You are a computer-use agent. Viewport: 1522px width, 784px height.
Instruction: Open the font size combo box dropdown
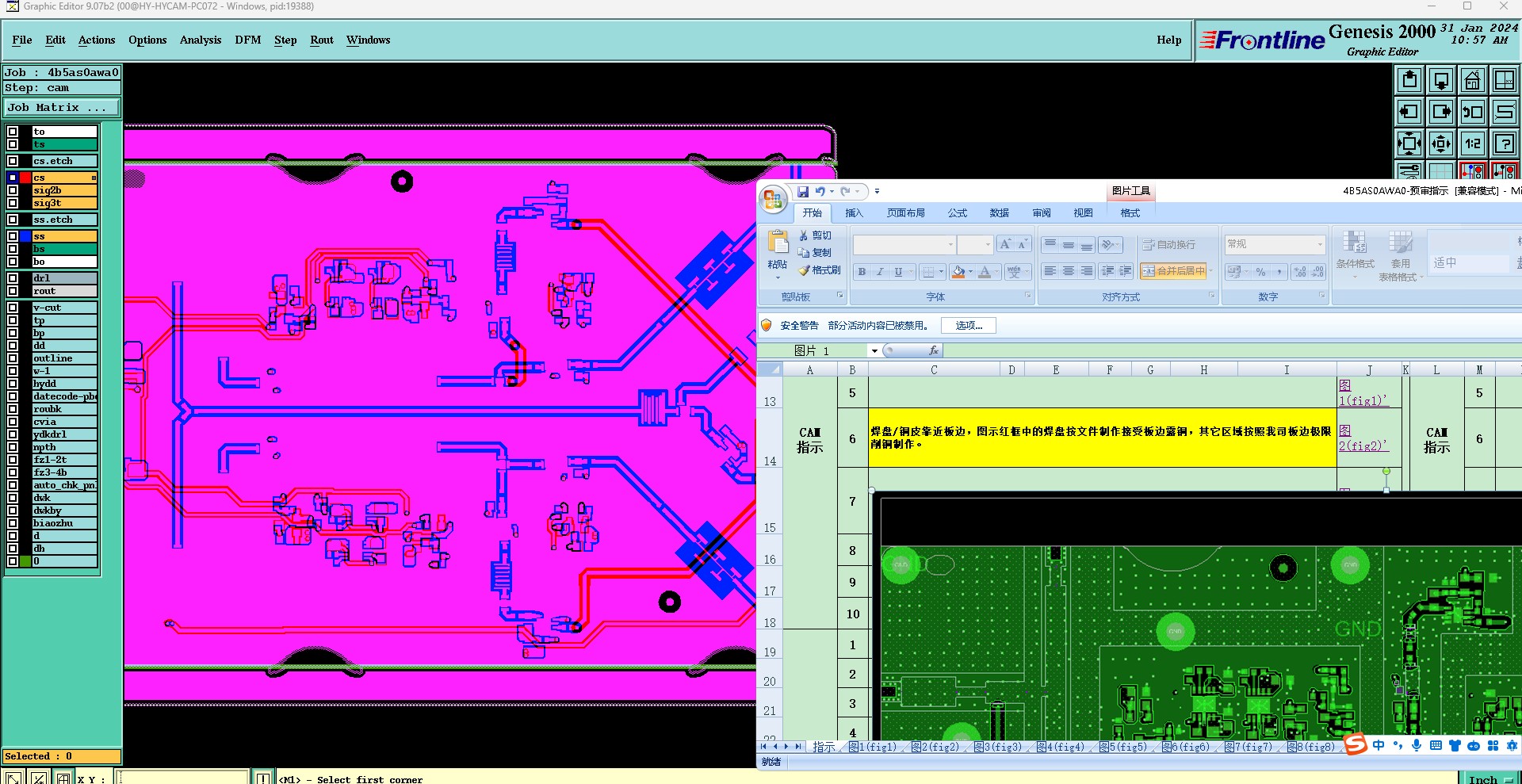pos(988,244)
